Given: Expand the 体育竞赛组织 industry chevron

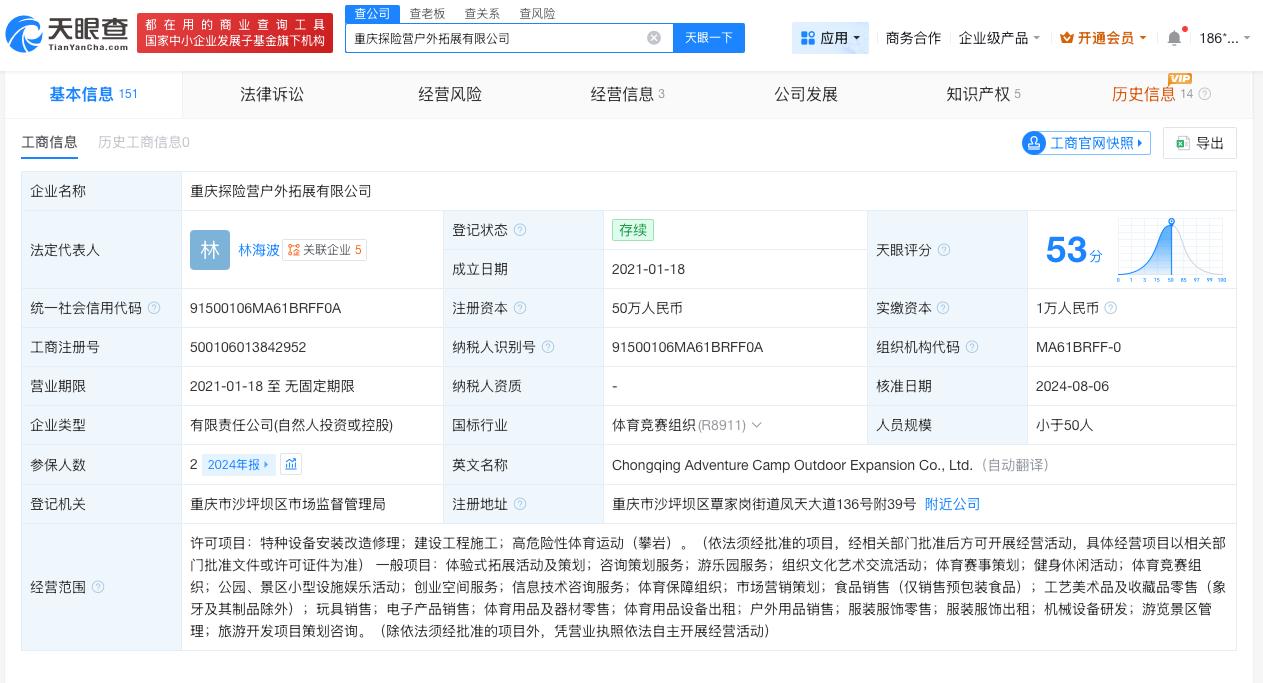Looking at the screenshot, I should coord(757,425).
